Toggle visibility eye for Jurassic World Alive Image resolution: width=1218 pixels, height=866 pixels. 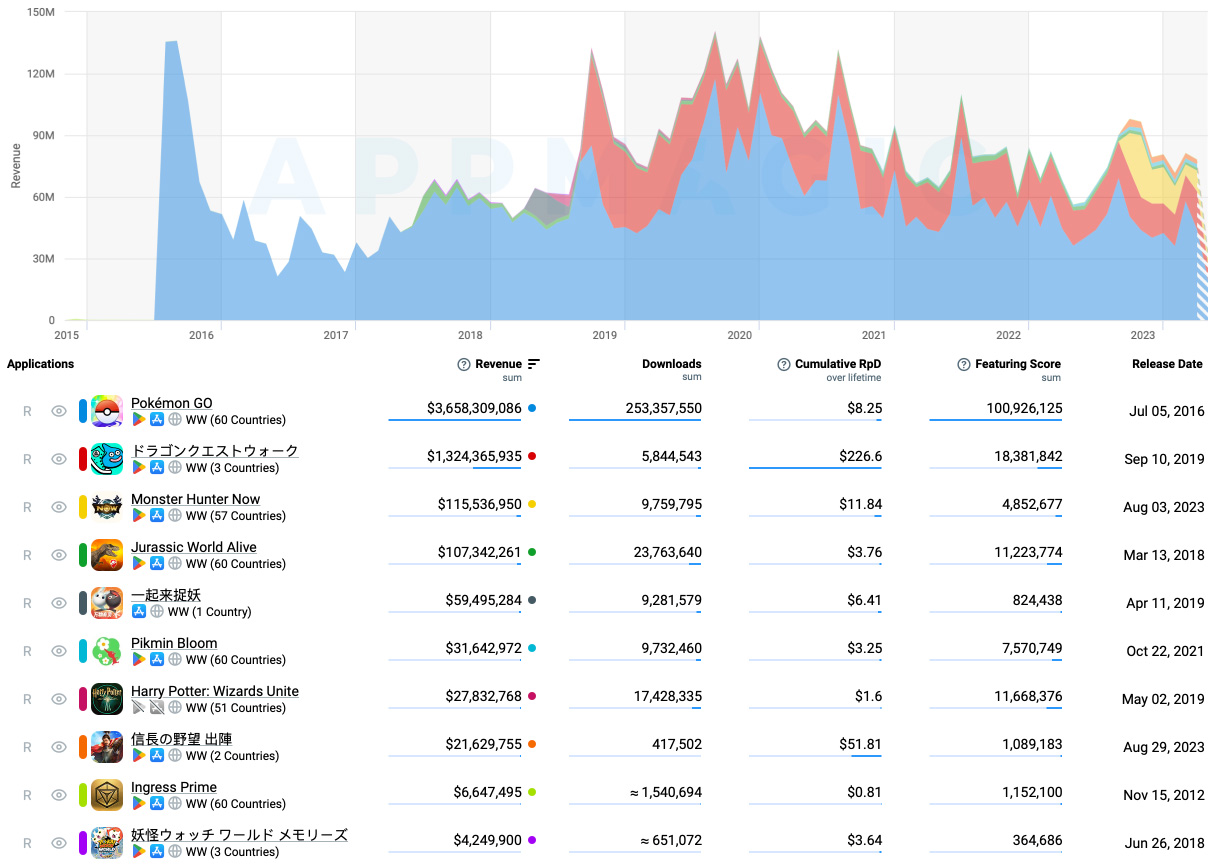(59, 555)
